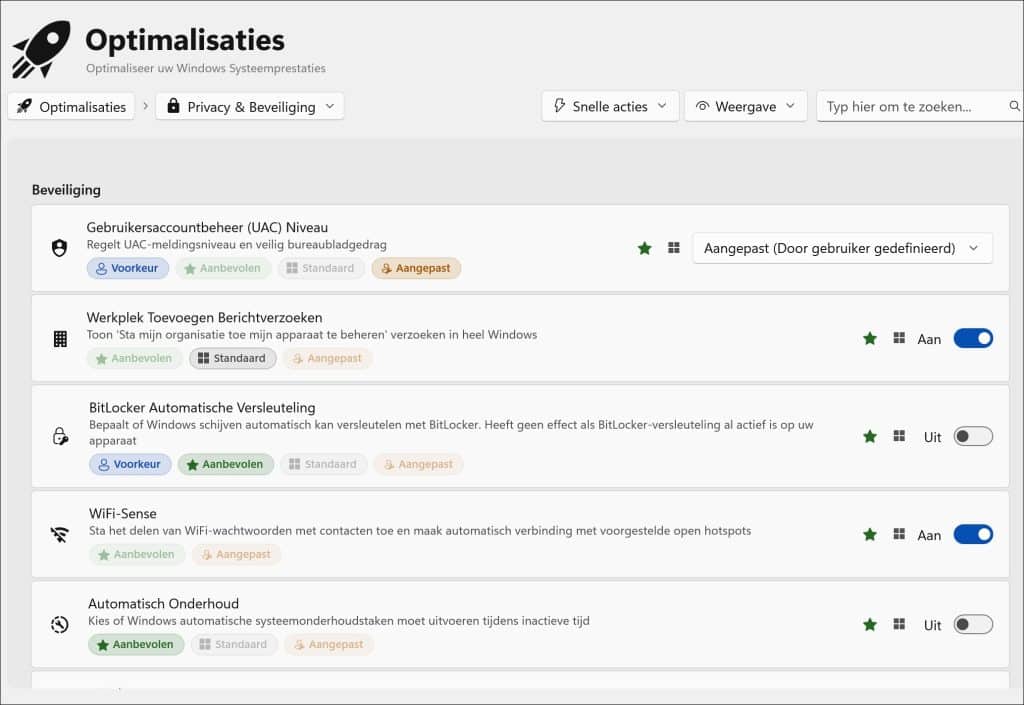Click 'Gebruikersaccountbeheer (UAC) Niveau' title
This screenshot has width=1024, height=705.
pos(207,227)
